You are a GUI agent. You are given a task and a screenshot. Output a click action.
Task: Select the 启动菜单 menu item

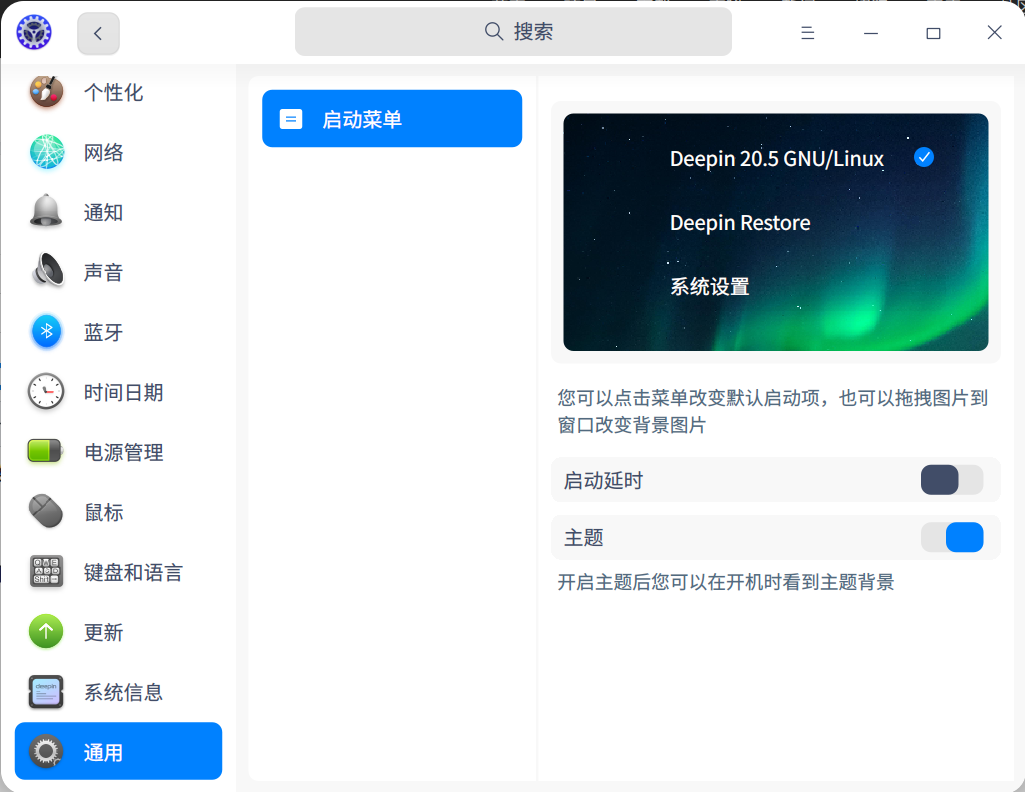pyautogui.click(x=391, y=118)
